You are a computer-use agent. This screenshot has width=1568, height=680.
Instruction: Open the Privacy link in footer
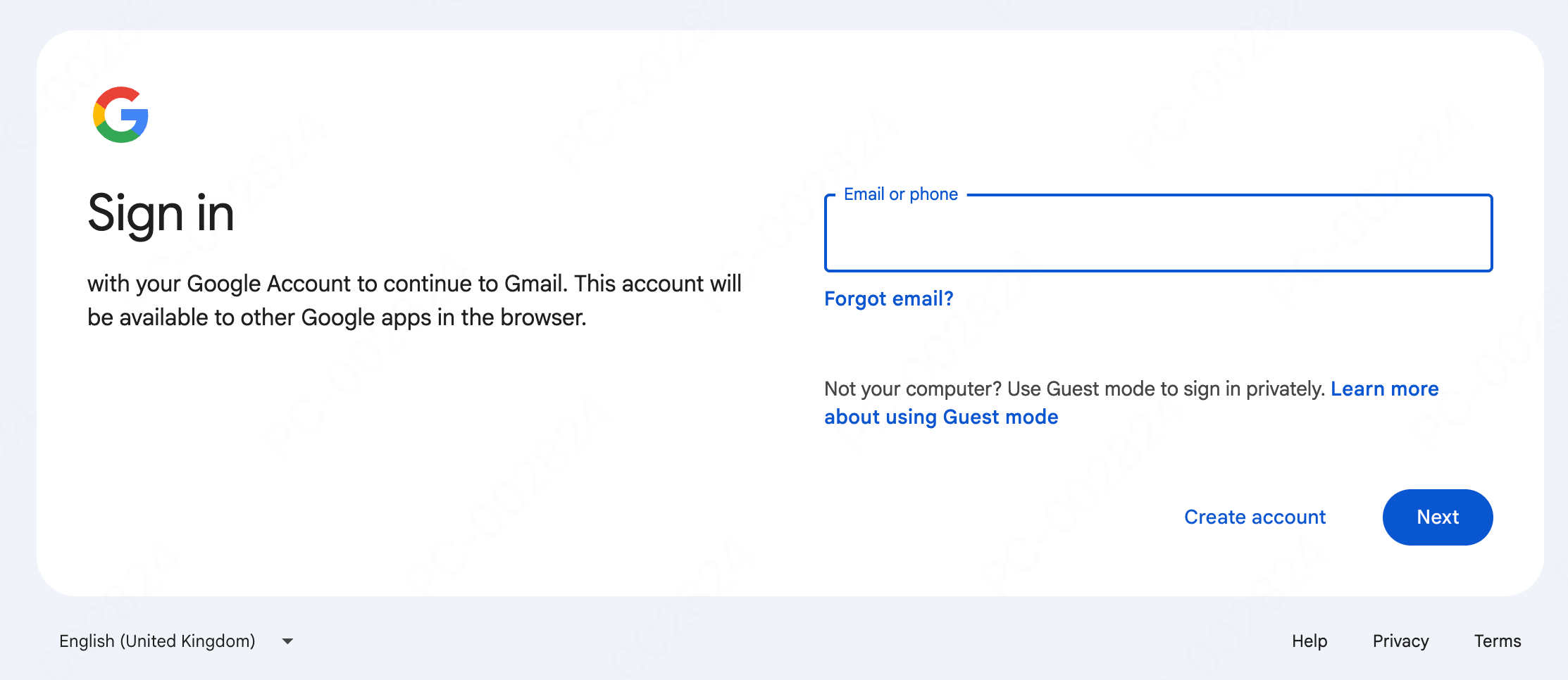(x=1400, y=641)
